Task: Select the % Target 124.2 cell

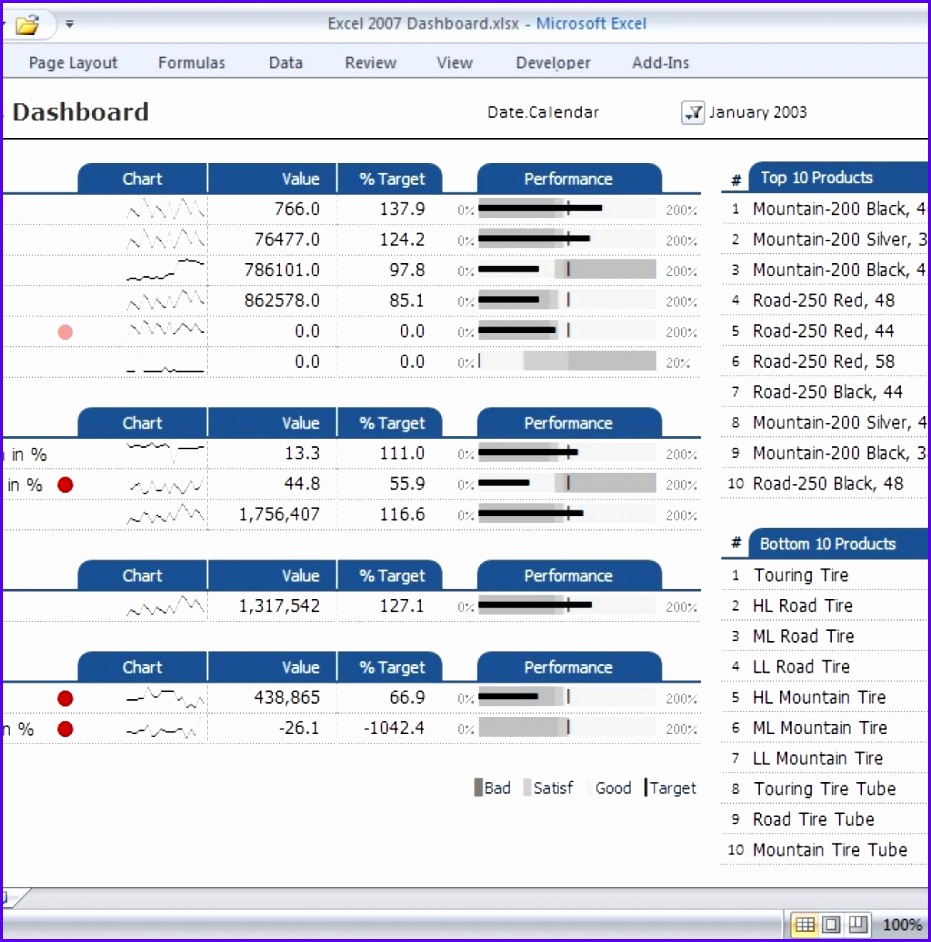Action: pos(390,240)
